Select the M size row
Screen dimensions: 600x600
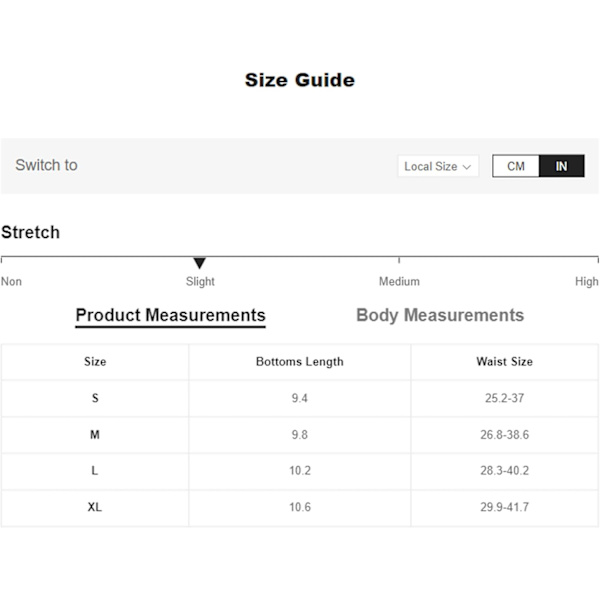pyautogui.click(x=300, y=435)
